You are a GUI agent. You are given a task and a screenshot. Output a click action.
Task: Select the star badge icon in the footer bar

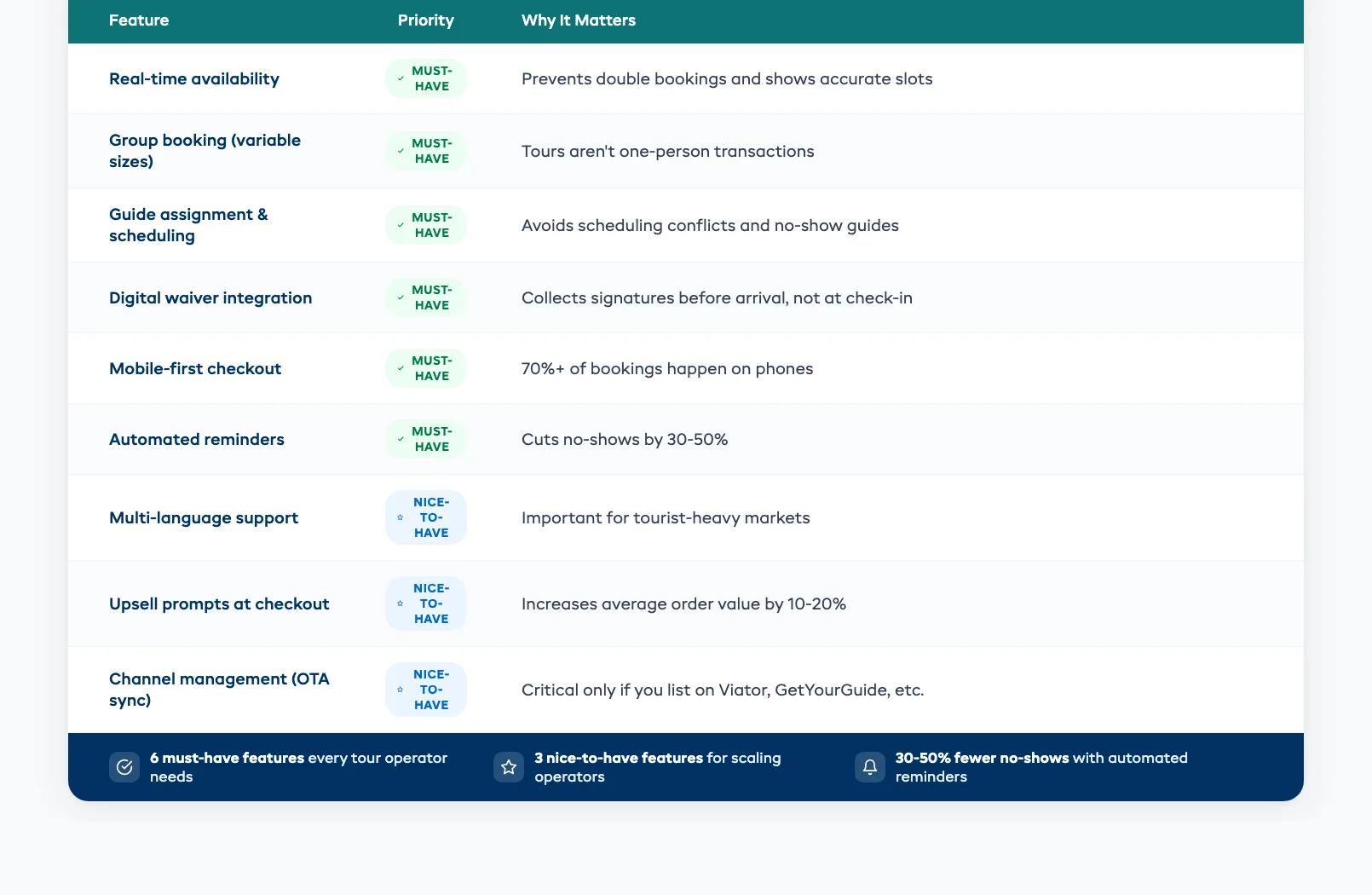pos(509,766)
